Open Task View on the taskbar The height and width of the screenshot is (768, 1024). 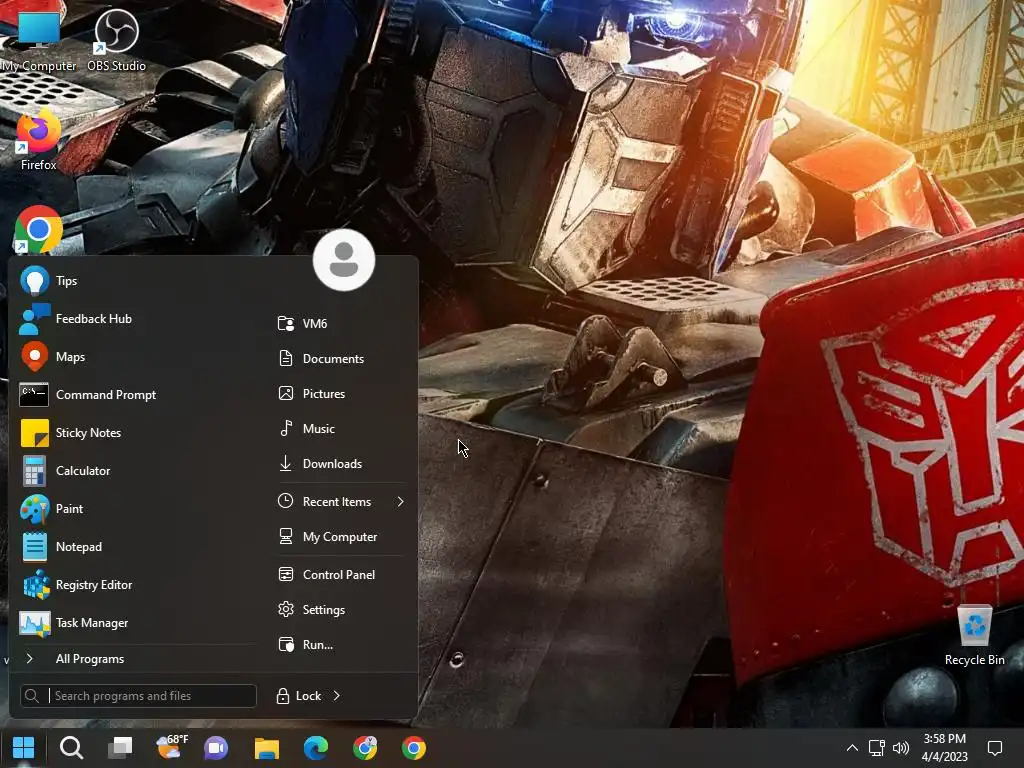click(x=120, y=748)
